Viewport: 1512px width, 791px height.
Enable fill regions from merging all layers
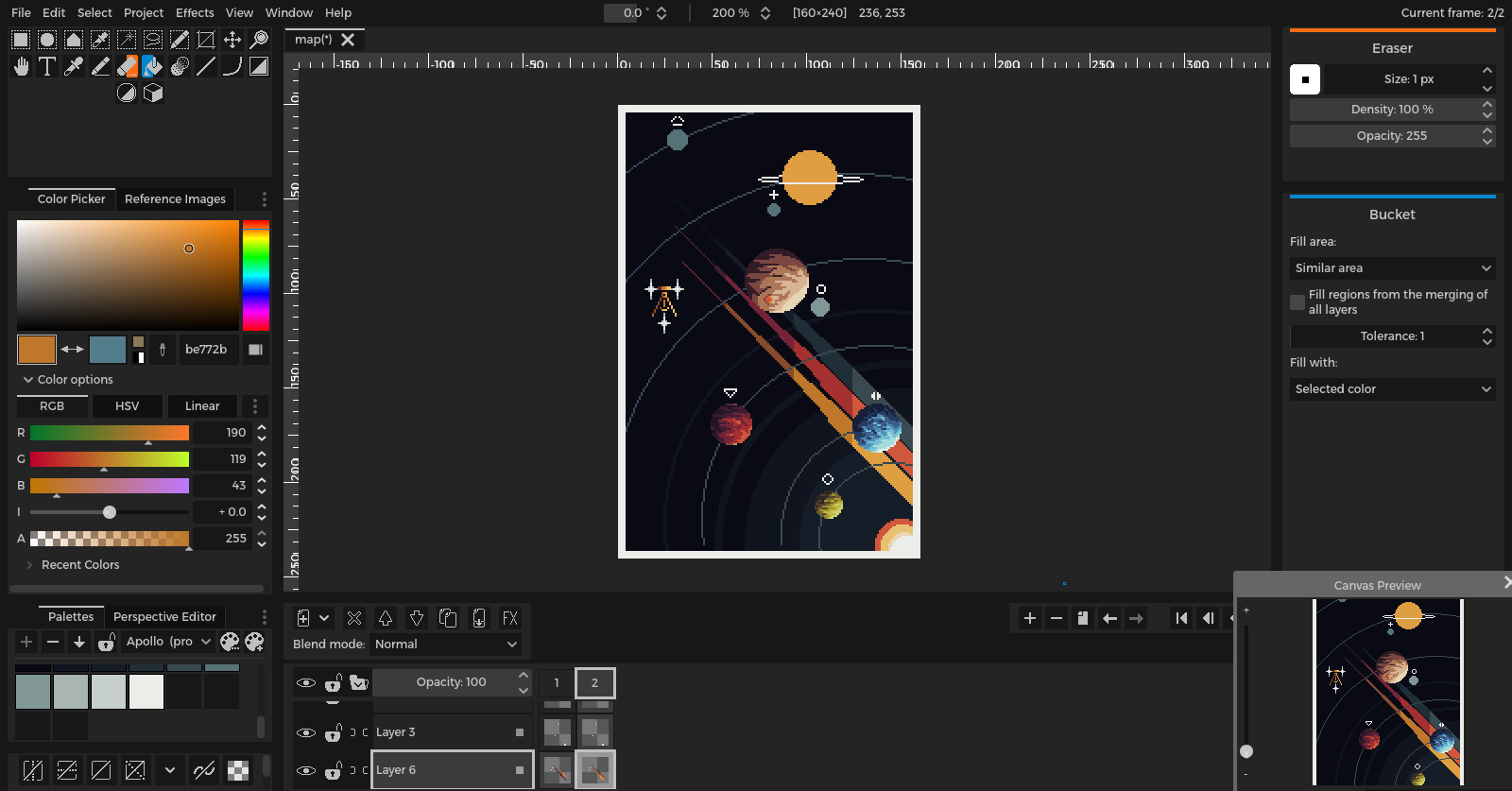pyautogui.click(x=1297, y=302)
